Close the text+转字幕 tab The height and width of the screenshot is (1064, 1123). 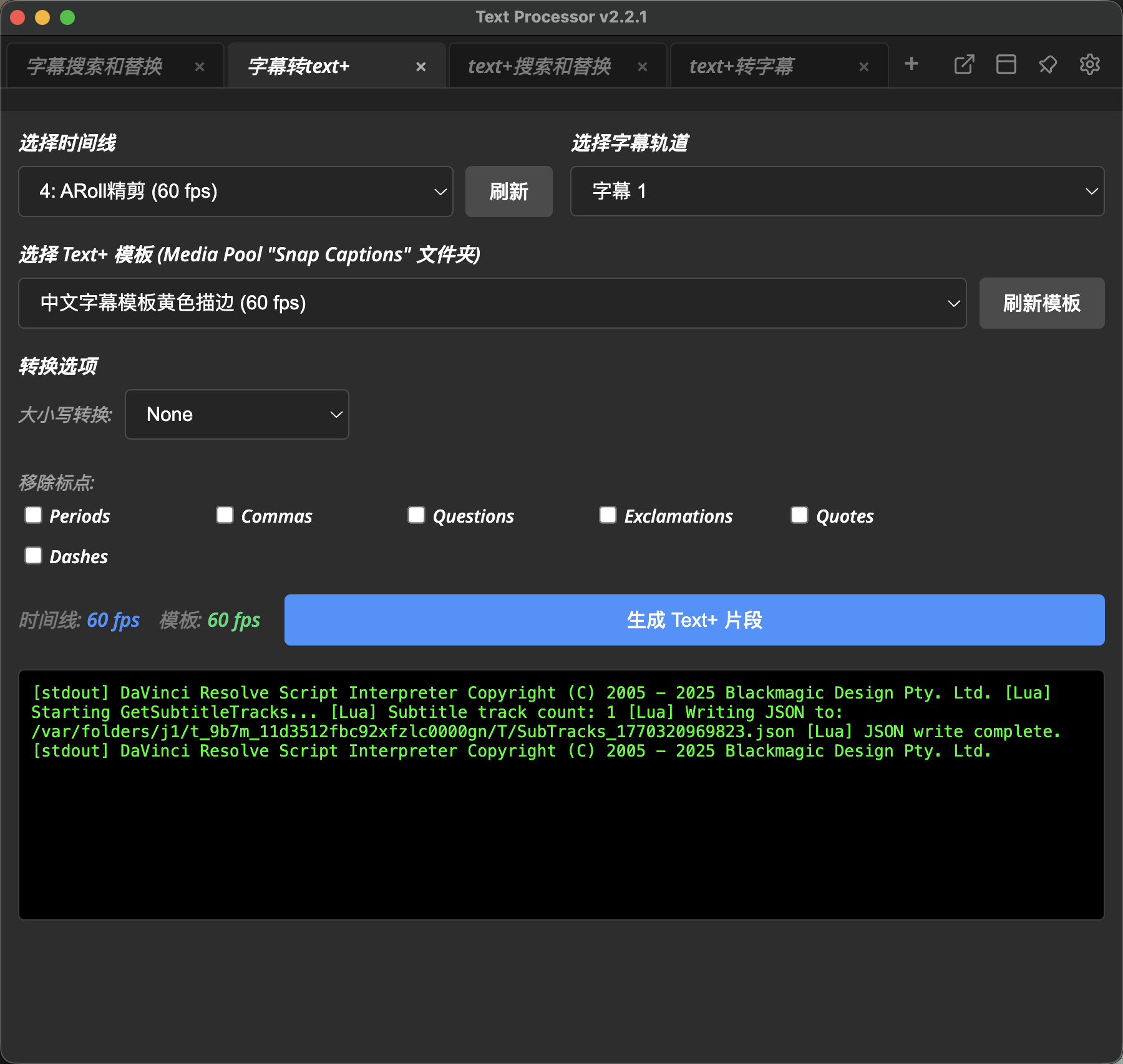864,67
